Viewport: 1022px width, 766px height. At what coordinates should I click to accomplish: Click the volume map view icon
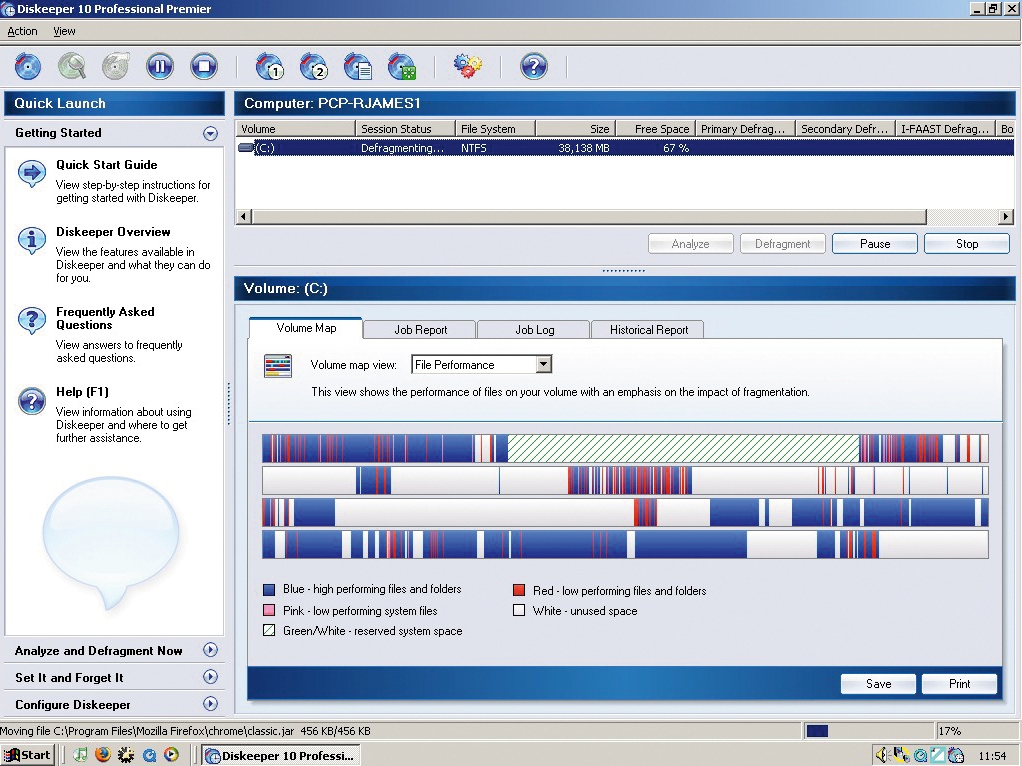(278, 366)
